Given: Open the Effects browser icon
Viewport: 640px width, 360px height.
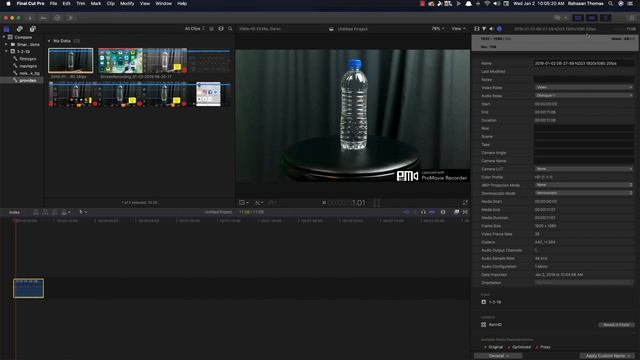Looking at the screenshot, I should click(457, 212).
